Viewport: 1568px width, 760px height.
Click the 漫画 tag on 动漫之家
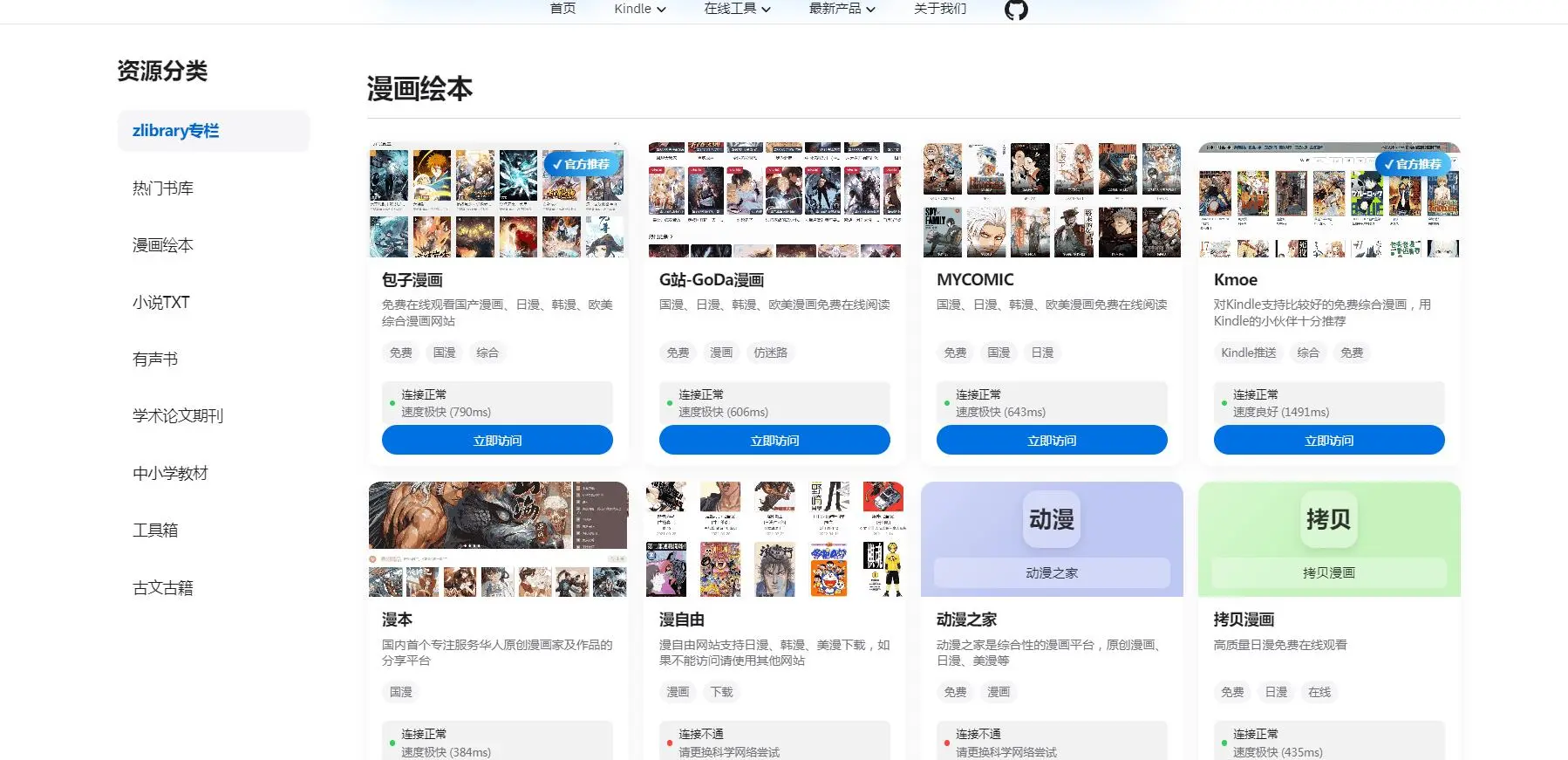click(x=999, y=692)
